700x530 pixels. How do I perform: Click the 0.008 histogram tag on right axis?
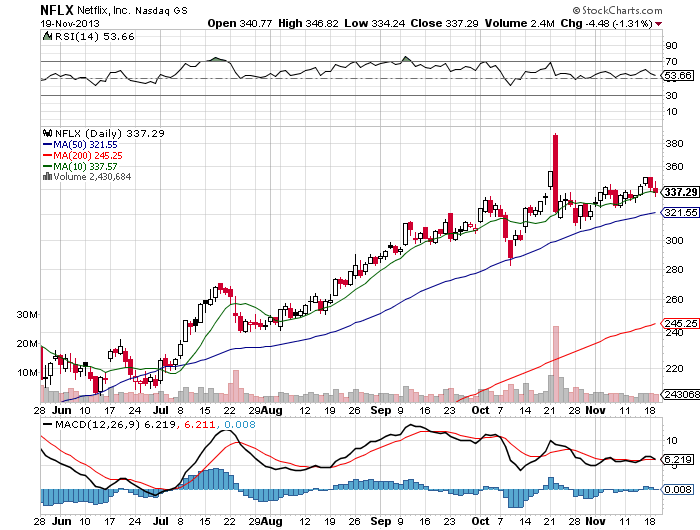click(678, 489)
